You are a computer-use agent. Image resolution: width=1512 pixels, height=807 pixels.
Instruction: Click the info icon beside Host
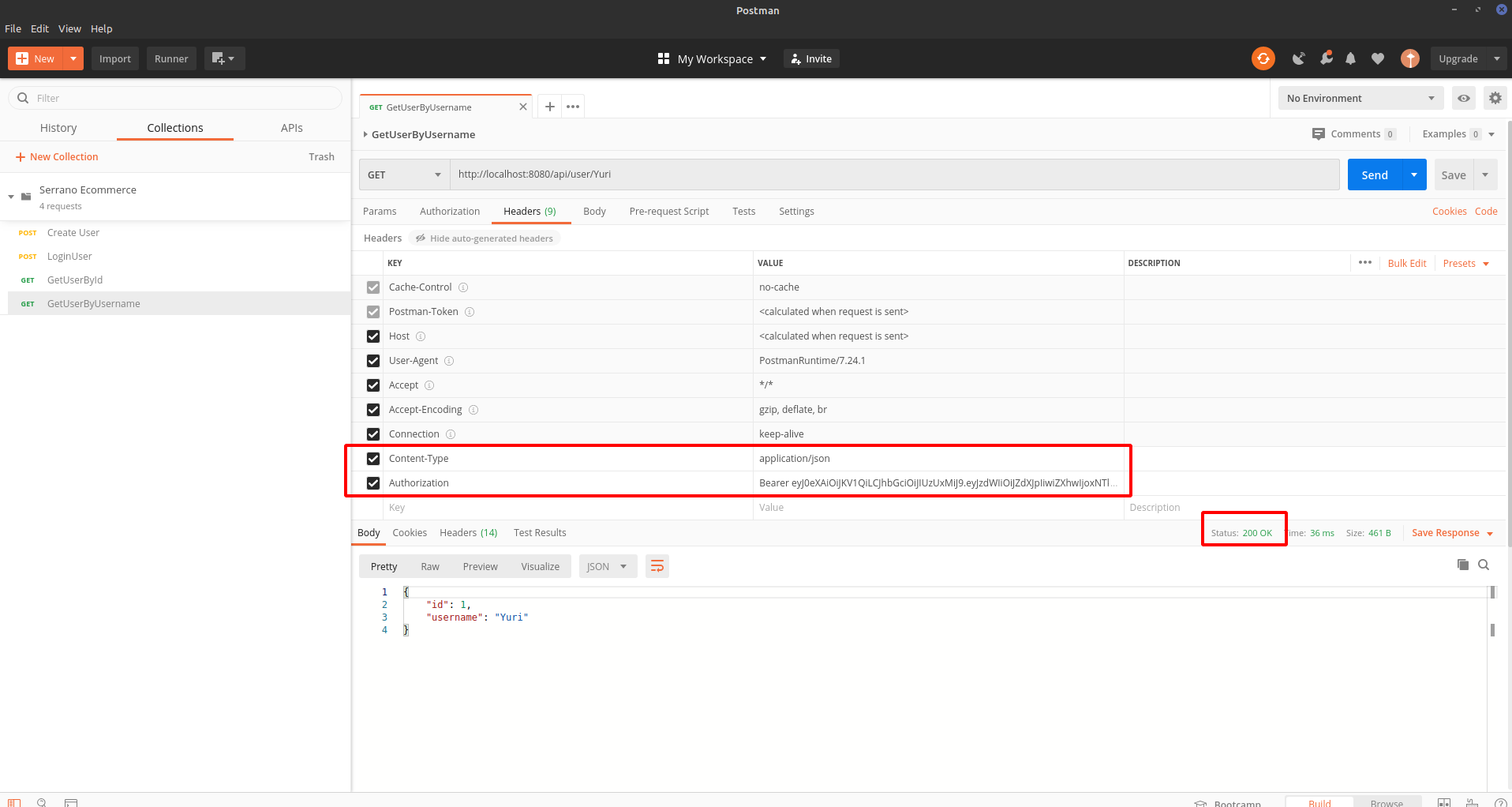click(x=421, y=336)
